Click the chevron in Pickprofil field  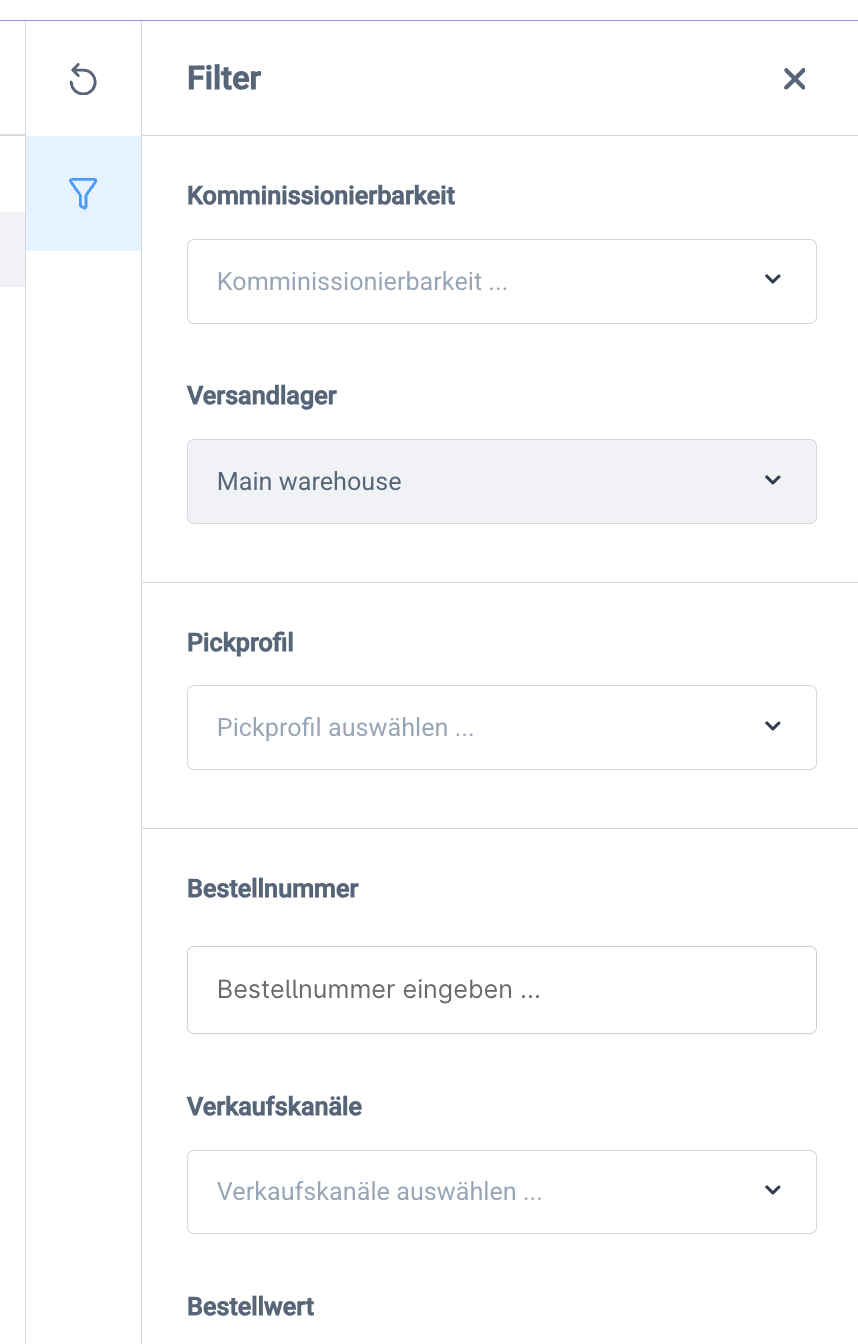pyautogui.click(x=772, y=727)
